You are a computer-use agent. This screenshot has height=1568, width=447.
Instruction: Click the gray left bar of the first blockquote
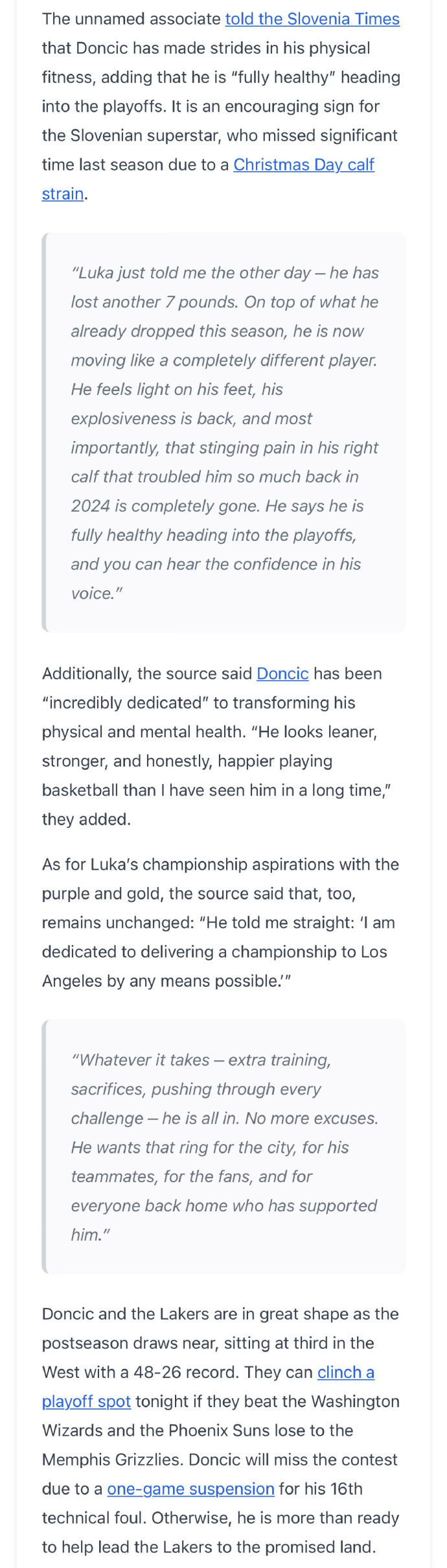pyautogui.click(x=45, y=433)
